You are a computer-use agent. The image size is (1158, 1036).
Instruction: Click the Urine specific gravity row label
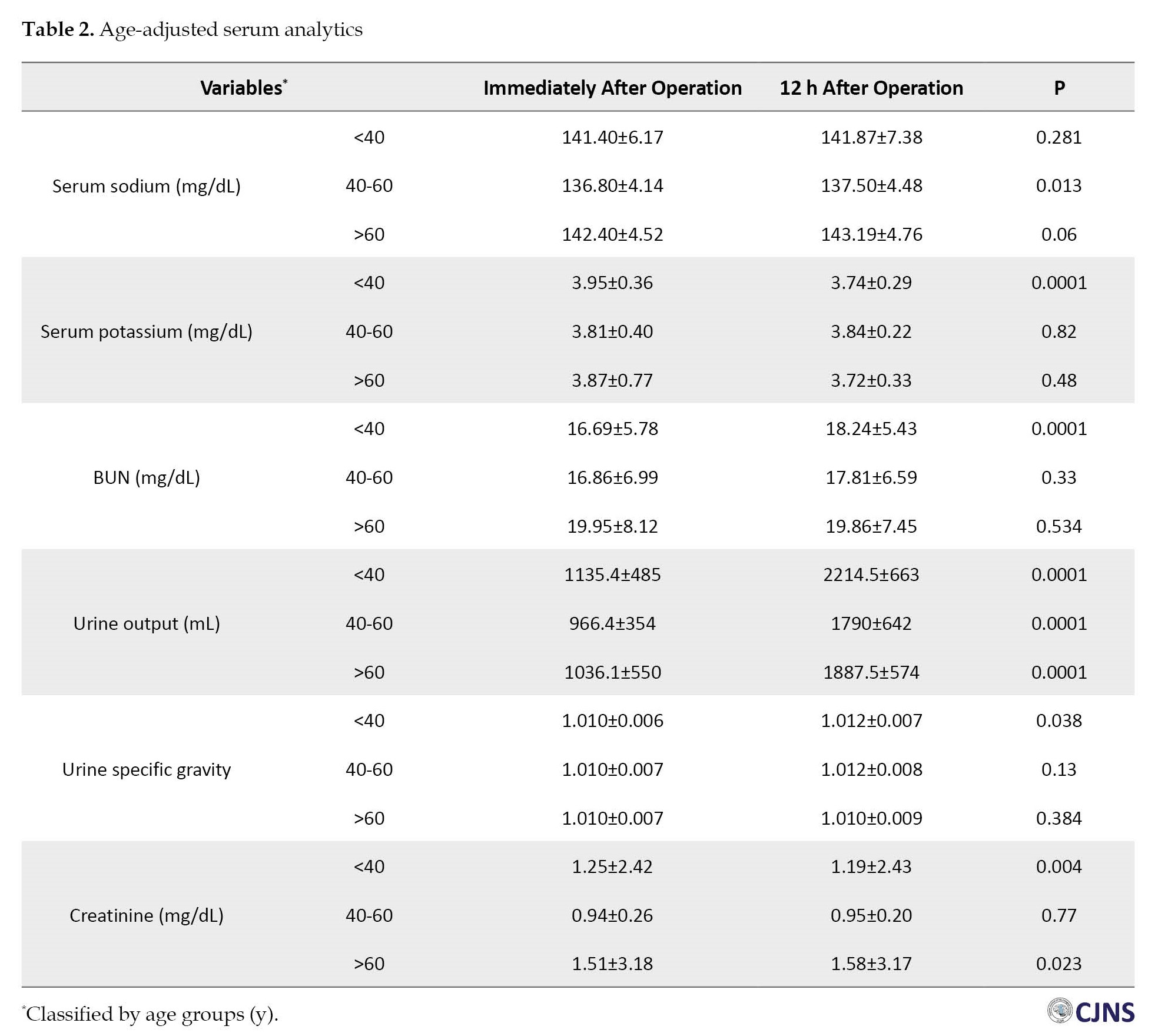147,769
